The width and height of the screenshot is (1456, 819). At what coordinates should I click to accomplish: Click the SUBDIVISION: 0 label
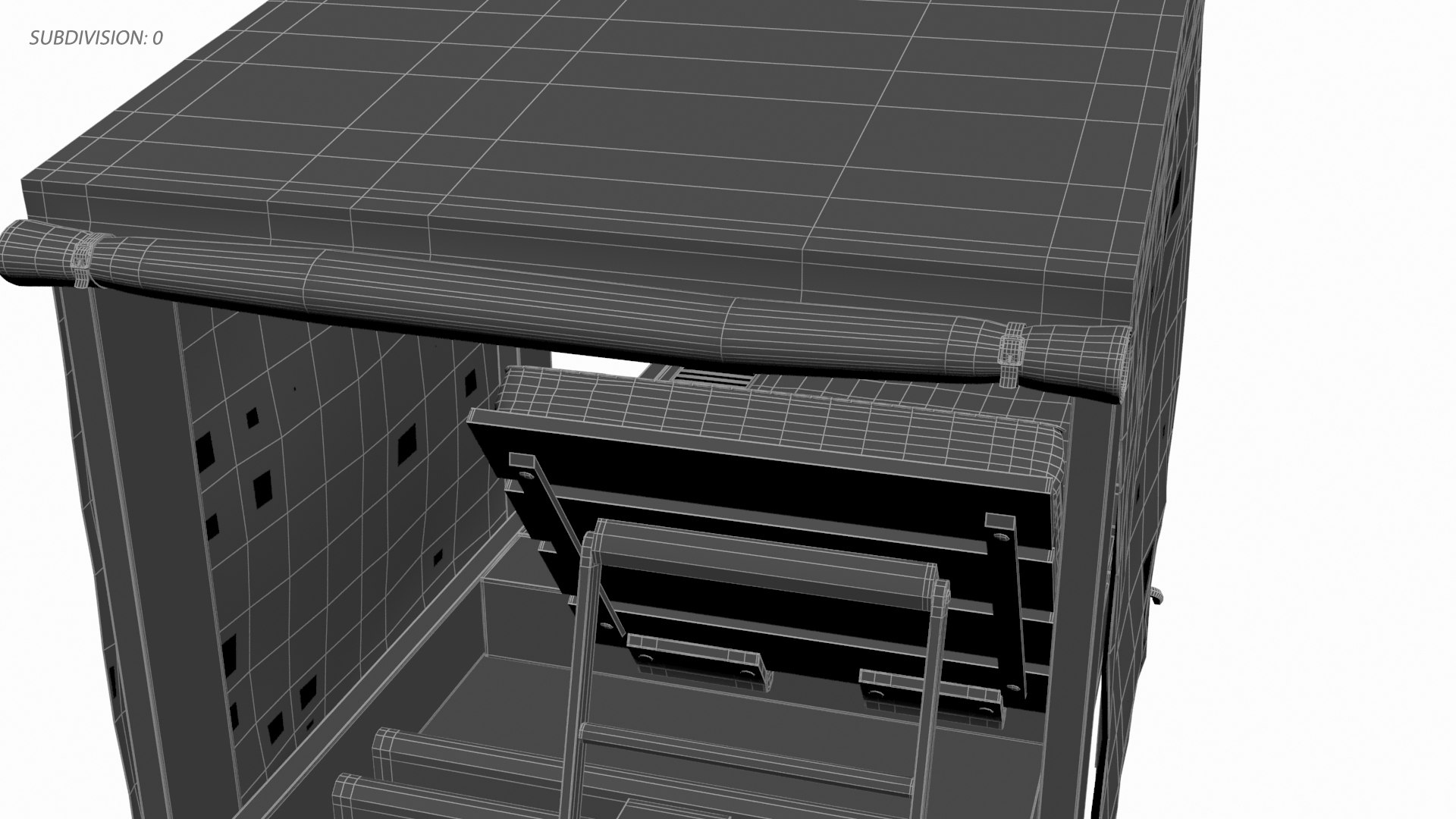pyautogui.click(x=96, y=38)
